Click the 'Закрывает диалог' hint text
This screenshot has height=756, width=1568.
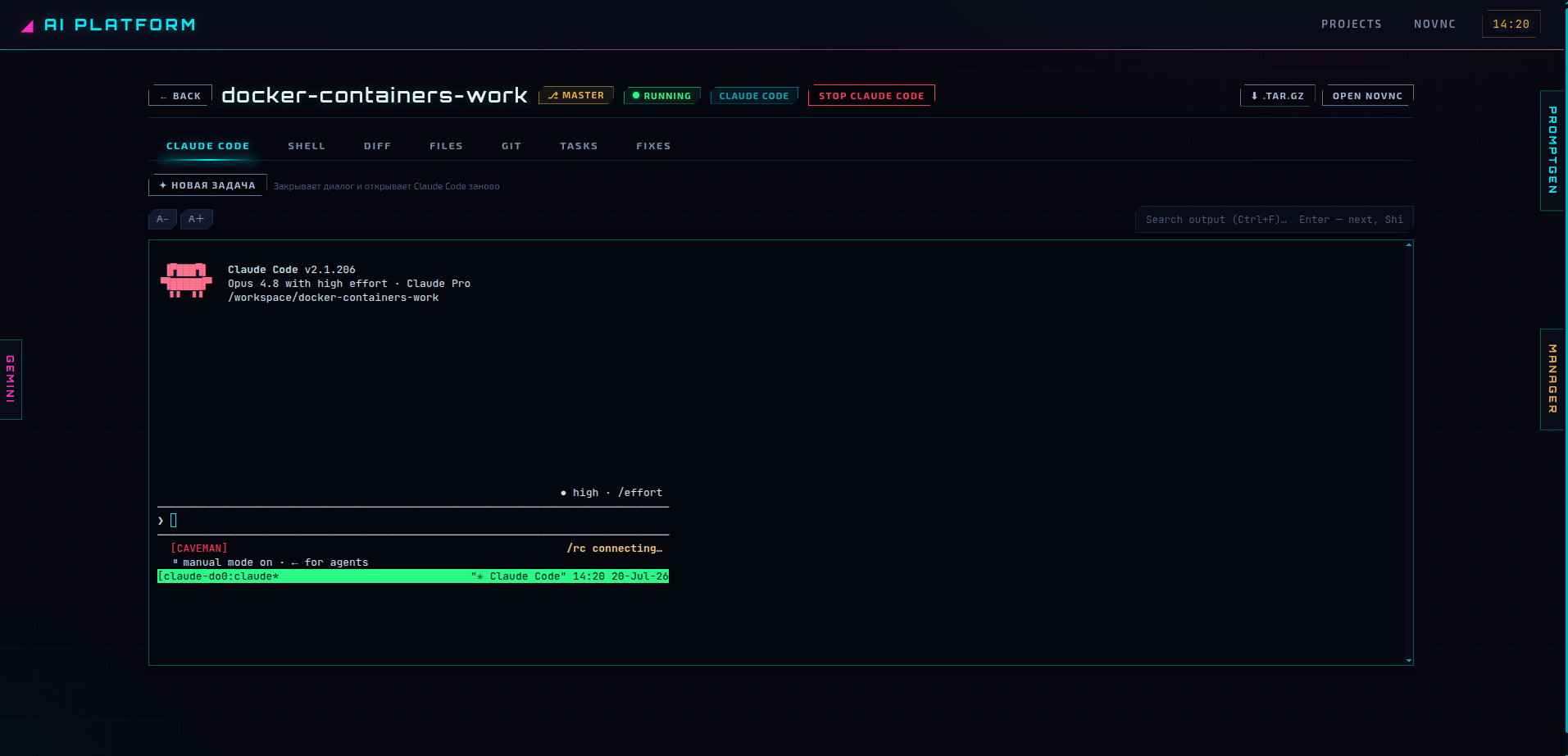point(387,186)
